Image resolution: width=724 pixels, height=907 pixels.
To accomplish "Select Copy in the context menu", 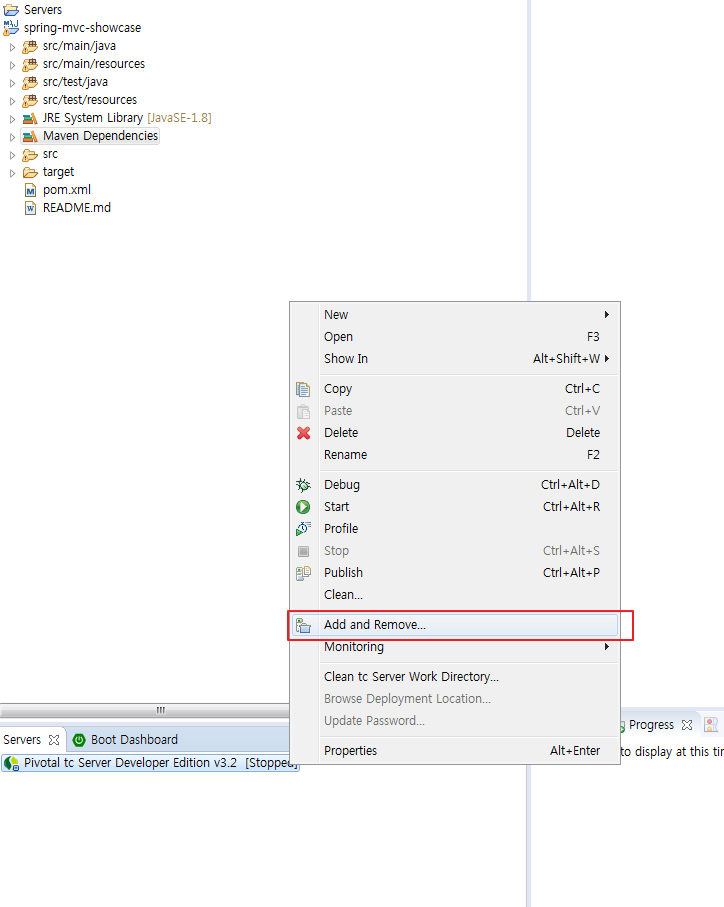I will [x=455, y=389].
